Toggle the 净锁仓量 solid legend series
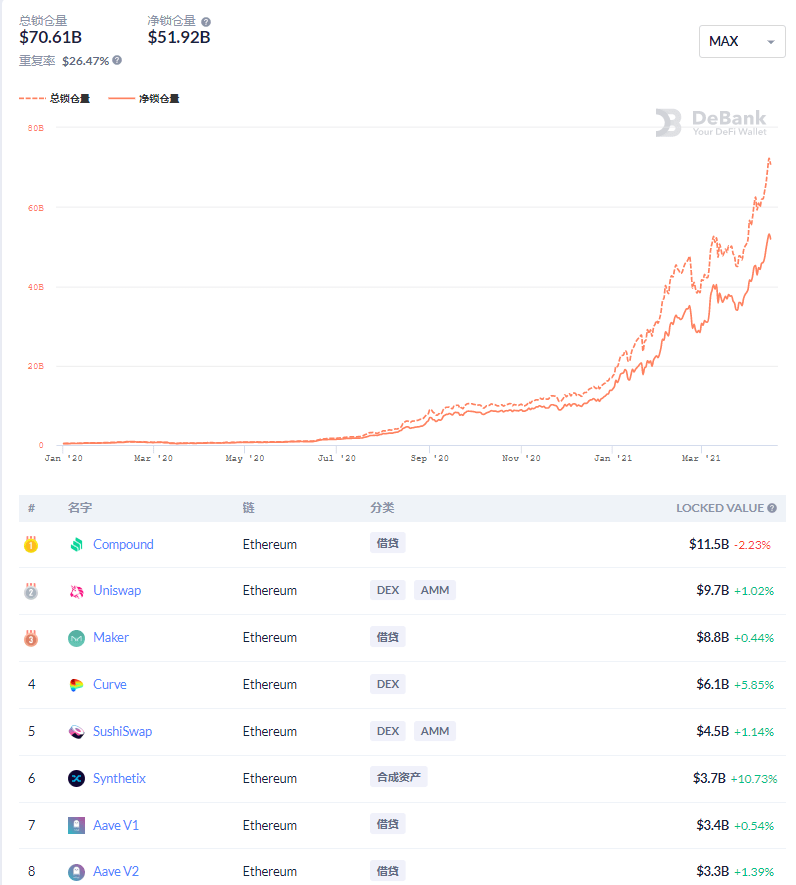The height and width of the screenshot is (885, 796). point(143,98)
